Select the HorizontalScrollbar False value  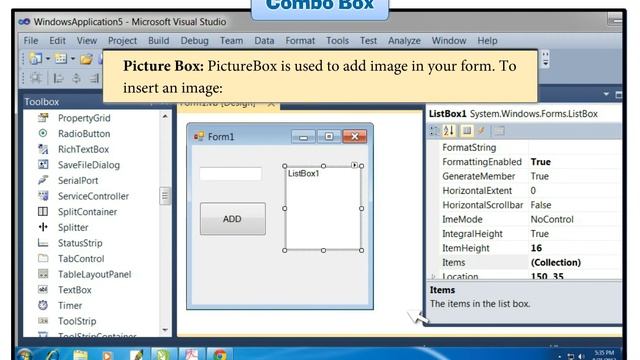coord(541,205)
